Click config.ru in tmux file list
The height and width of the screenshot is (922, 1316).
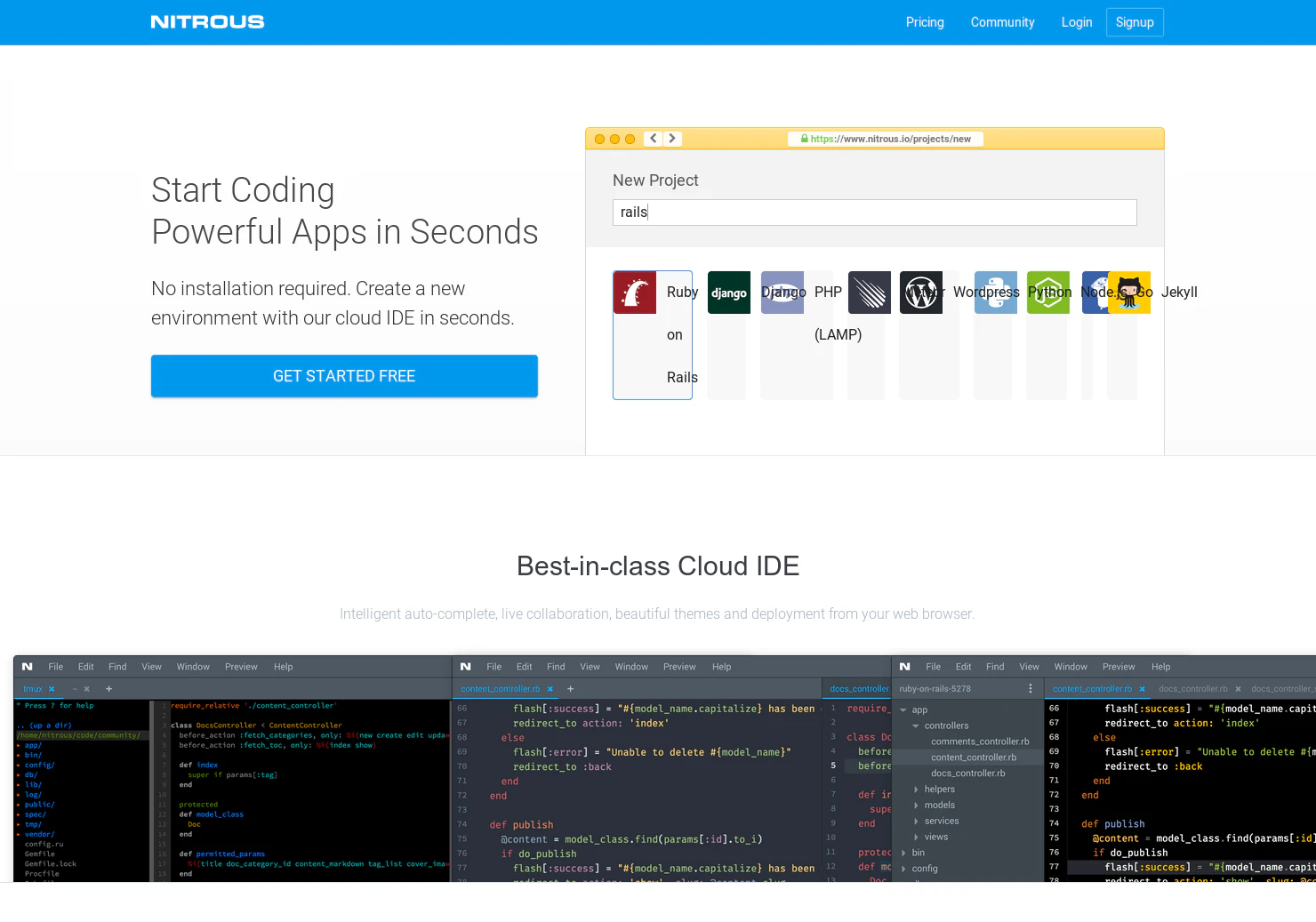coord(44,845)
